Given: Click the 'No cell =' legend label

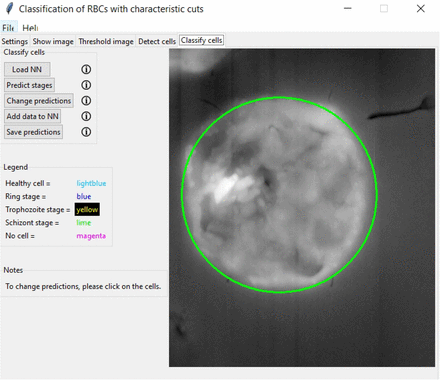Looking at the screenshot, I should point(20,236).
